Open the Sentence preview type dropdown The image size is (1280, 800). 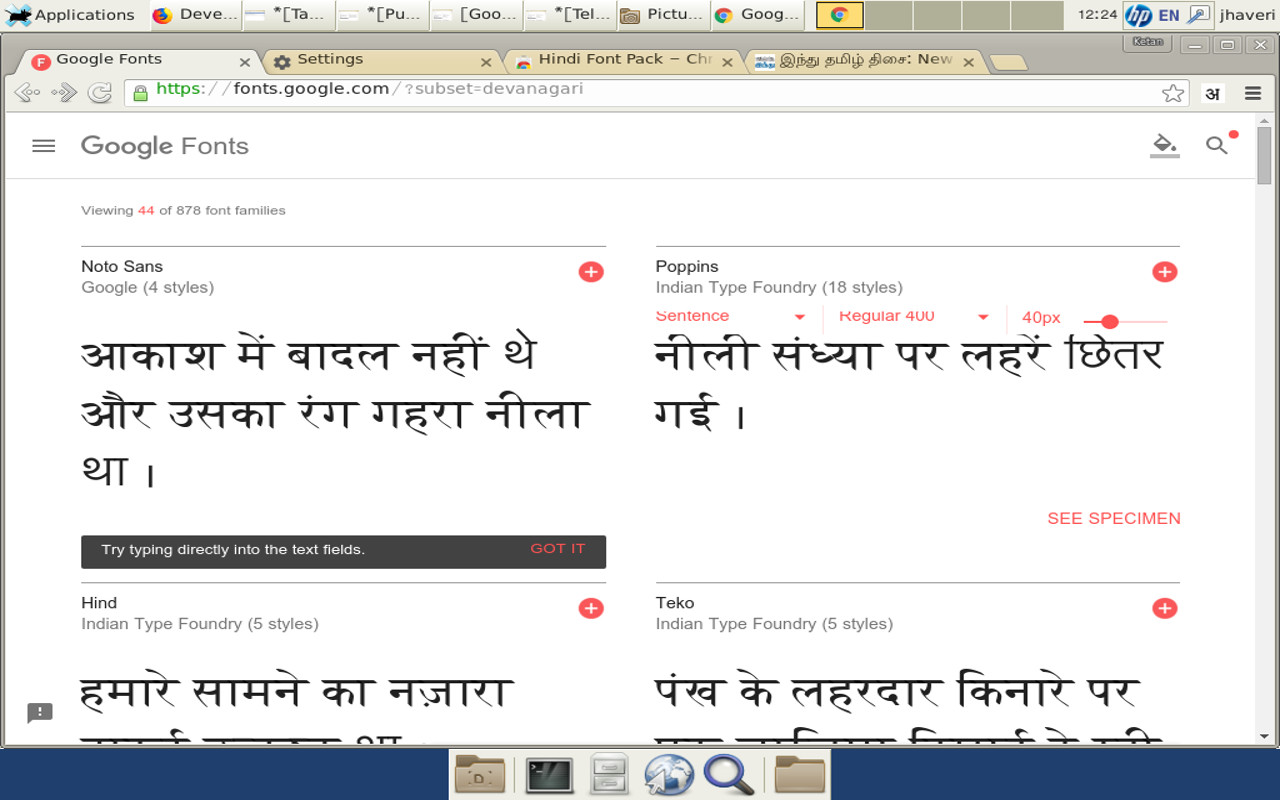[730, 315]
